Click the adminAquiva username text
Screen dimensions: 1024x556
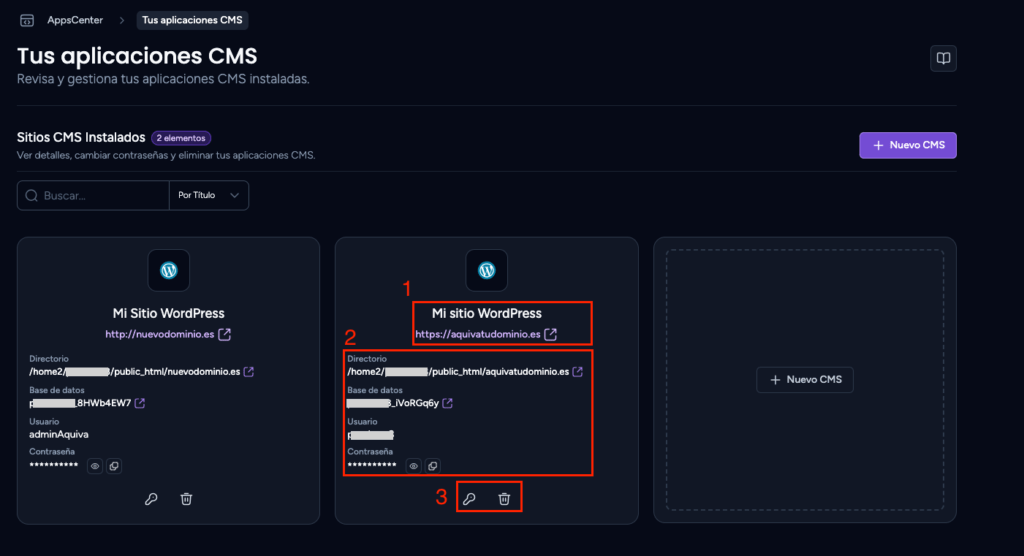pyautogui.click(x=59, y=434)
